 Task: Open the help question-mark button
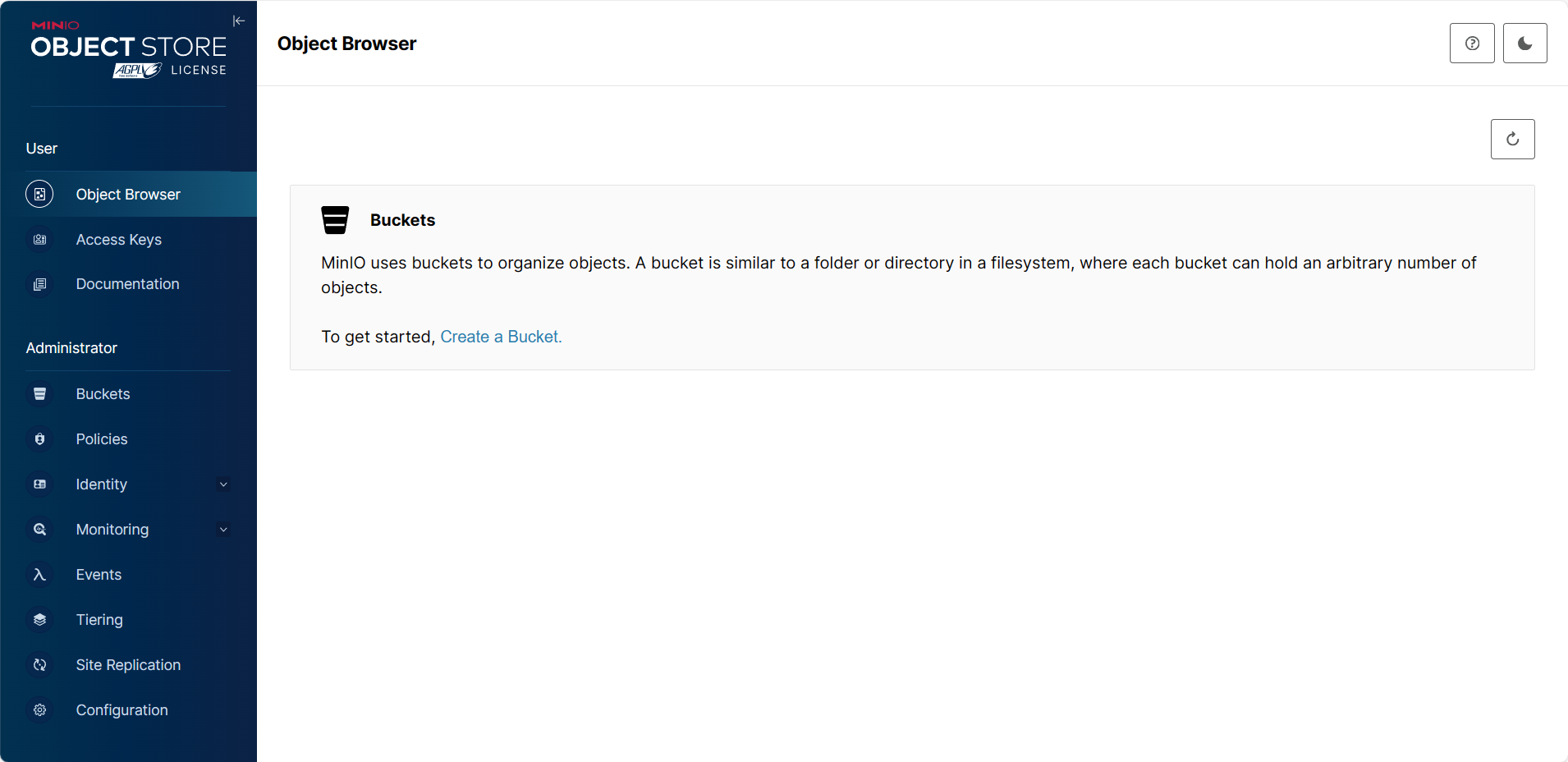pos(1472,44)
